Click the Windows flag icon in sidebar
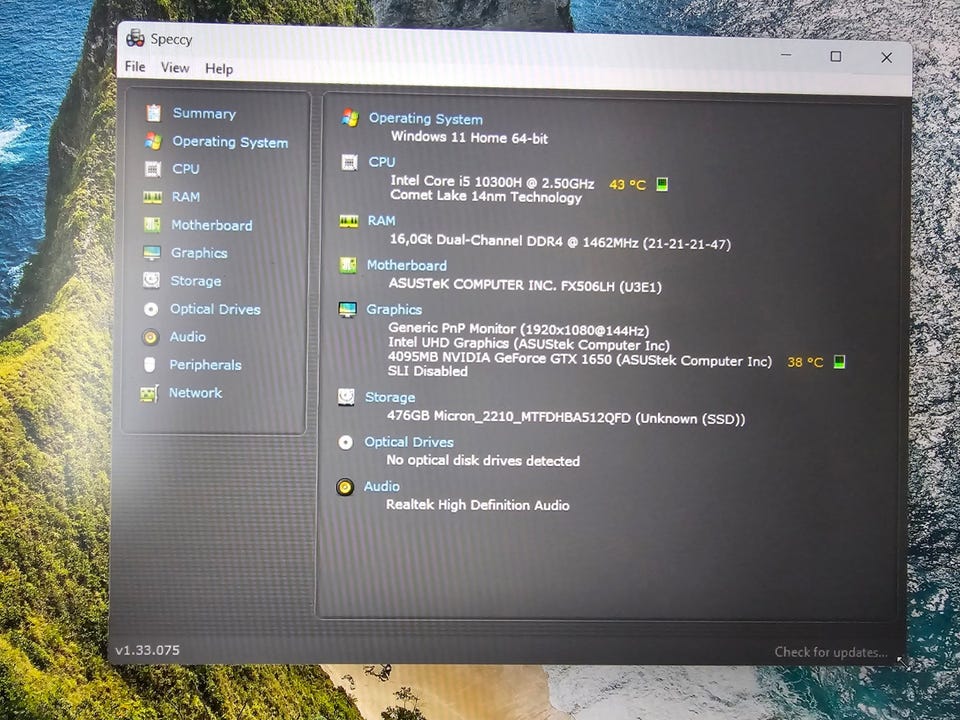 click(153, 141)
